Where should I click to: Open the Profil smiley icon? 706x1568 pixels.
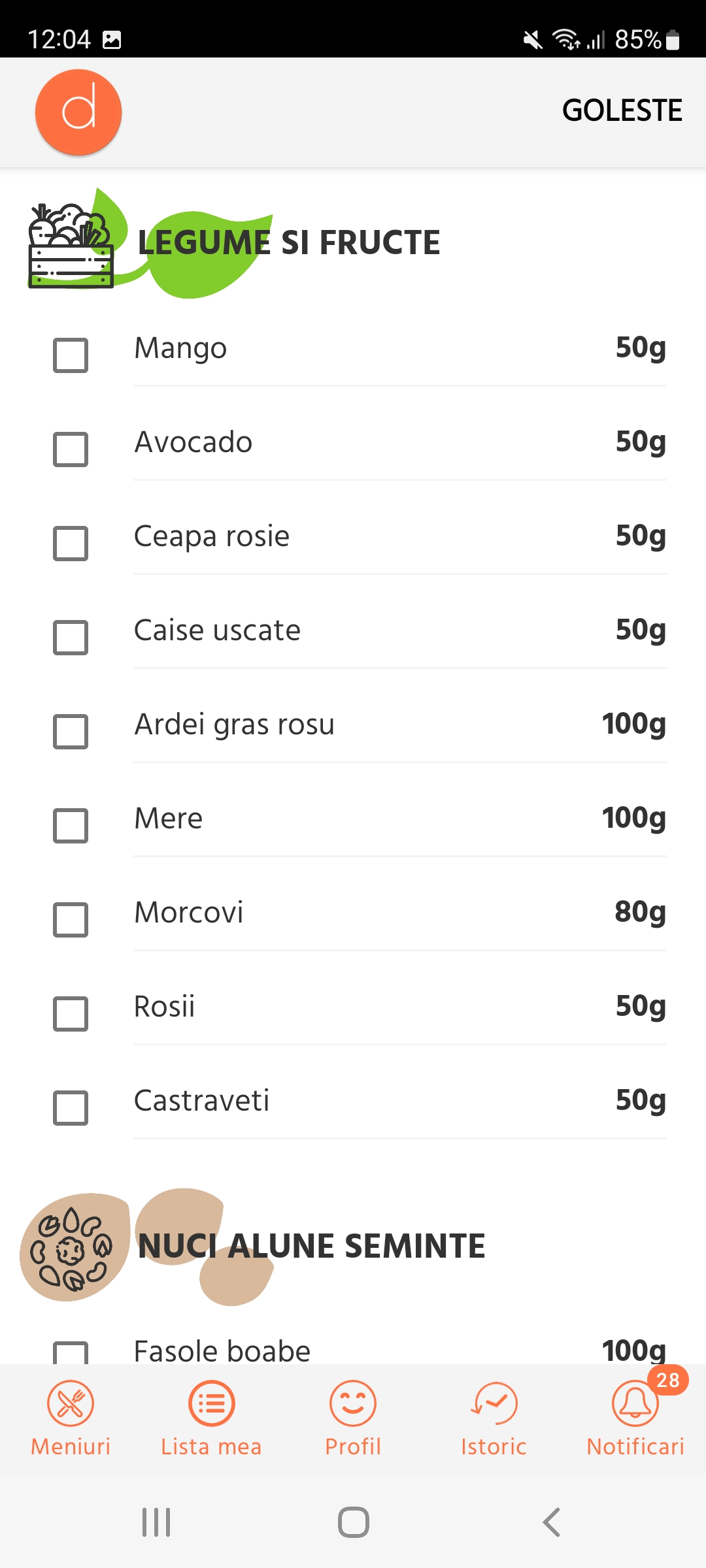[x=353, y=1403]
